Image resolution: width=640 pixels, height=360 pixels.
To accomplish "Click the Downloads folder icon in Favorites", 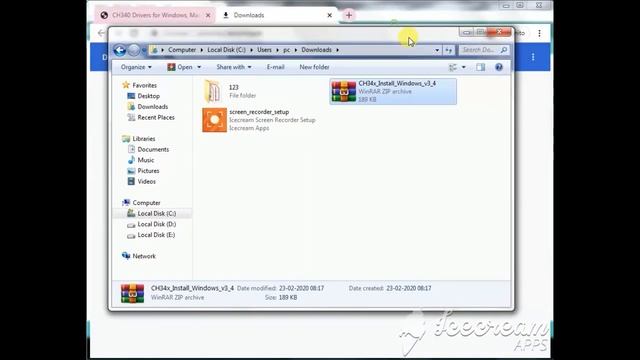I will click(131, 107).
